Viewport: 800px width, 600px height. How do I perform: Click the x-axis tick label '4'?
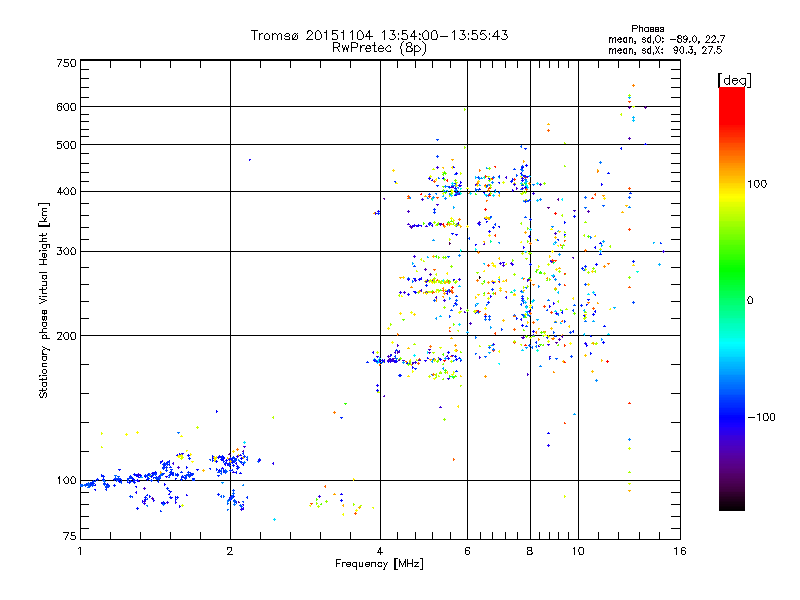(x=380, y=551)
